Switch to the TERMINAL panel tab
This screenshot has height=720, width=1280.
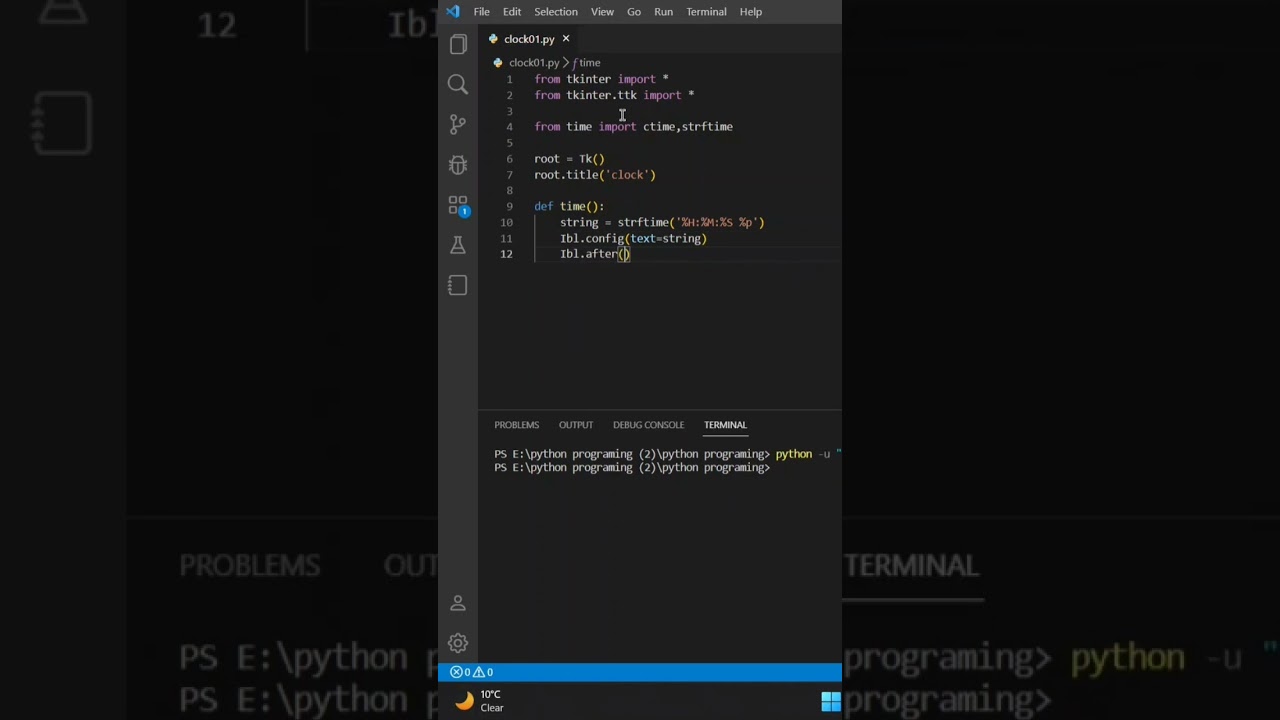(x=725, y=425)
